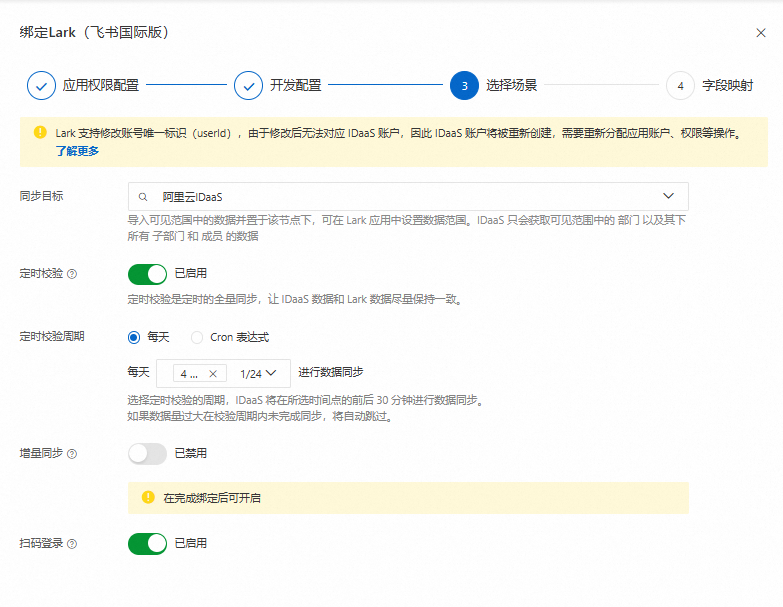Go to the 开发配置 step label

296,85
